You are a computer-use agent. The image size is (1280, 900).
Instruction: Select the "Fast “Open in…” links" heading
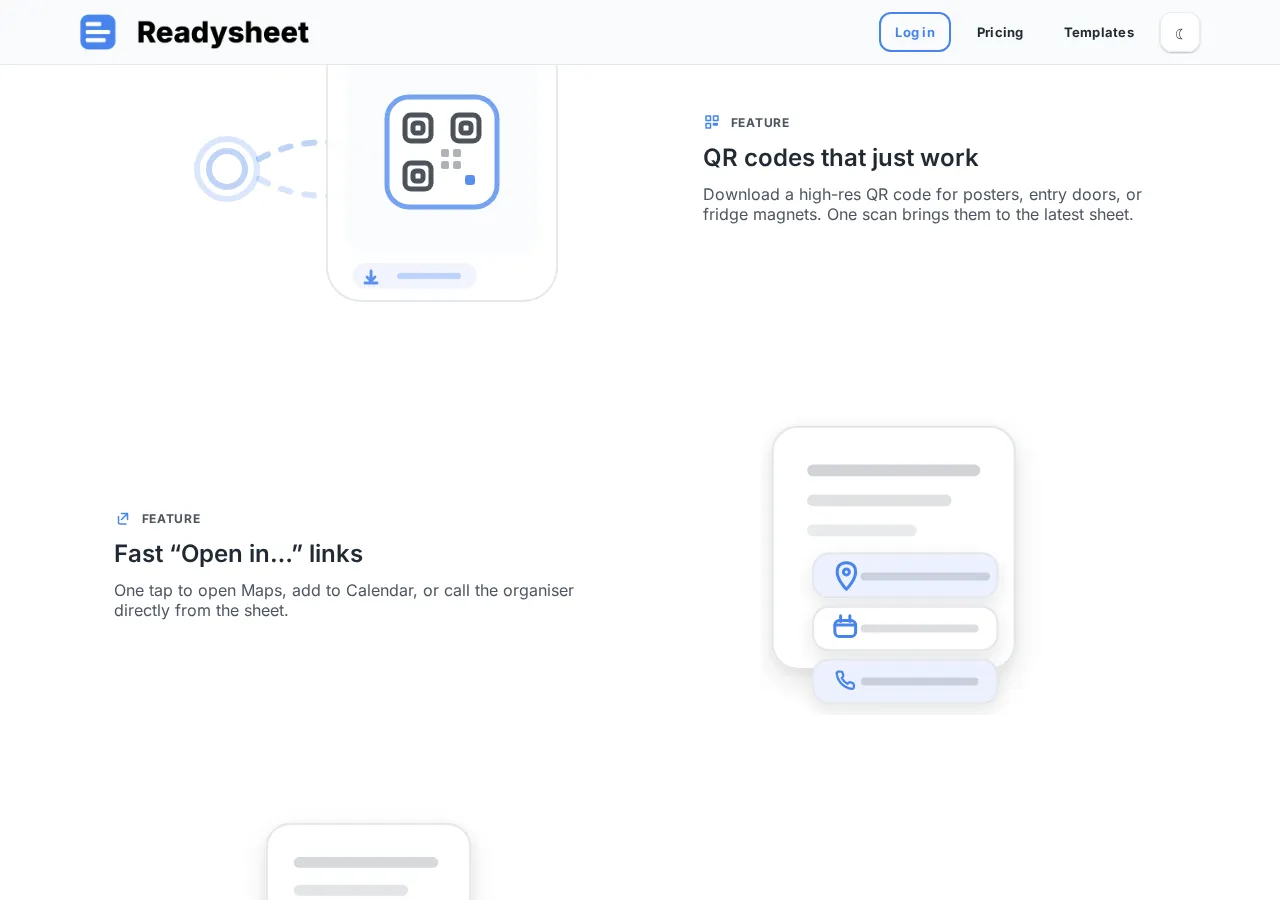(x=238, y=553)
